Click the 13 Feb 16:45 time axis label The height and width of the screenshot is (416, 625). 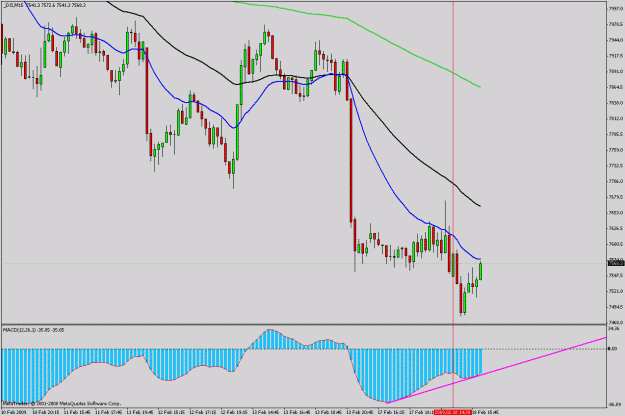coord(298,412)
